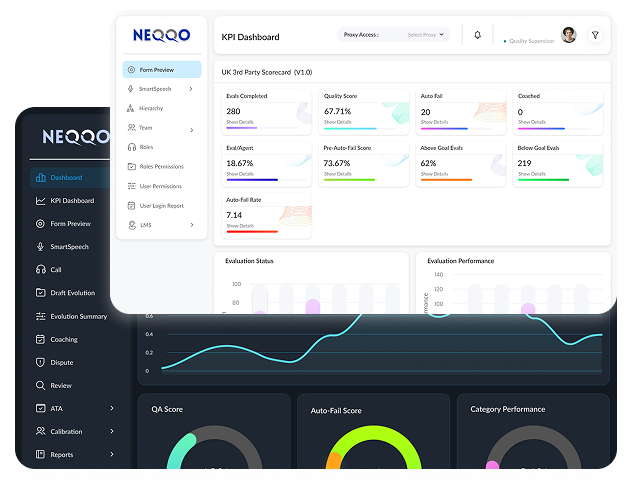
Task: Click the "67.71%" Quality Score value
Action: point(338,111)
